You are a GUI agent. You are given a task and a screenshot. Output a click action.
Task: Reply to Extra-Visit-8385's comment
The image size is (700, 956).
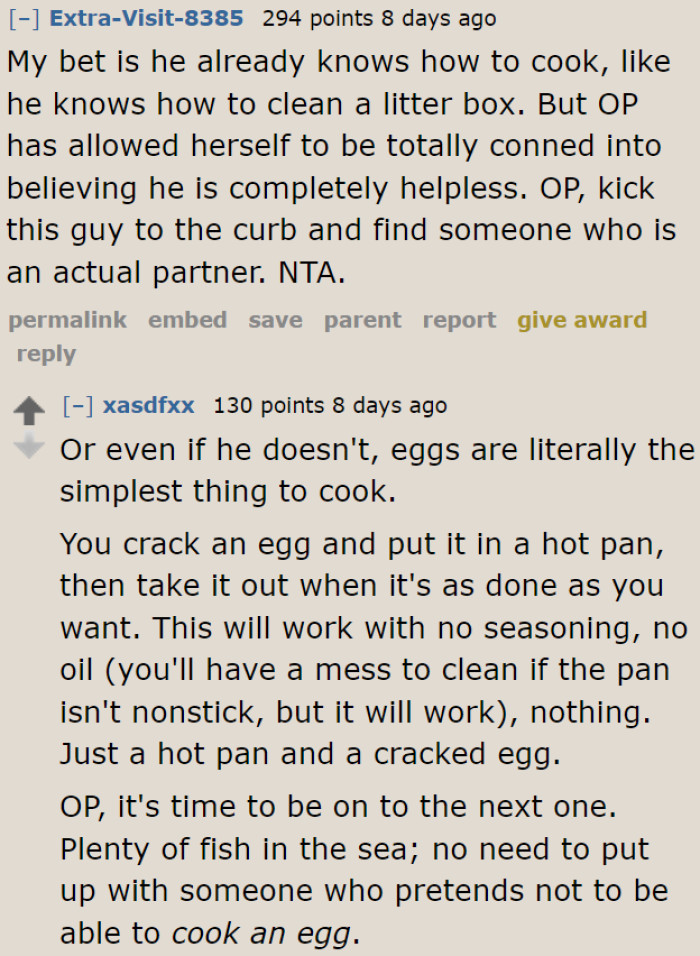(x=45, y=353)
